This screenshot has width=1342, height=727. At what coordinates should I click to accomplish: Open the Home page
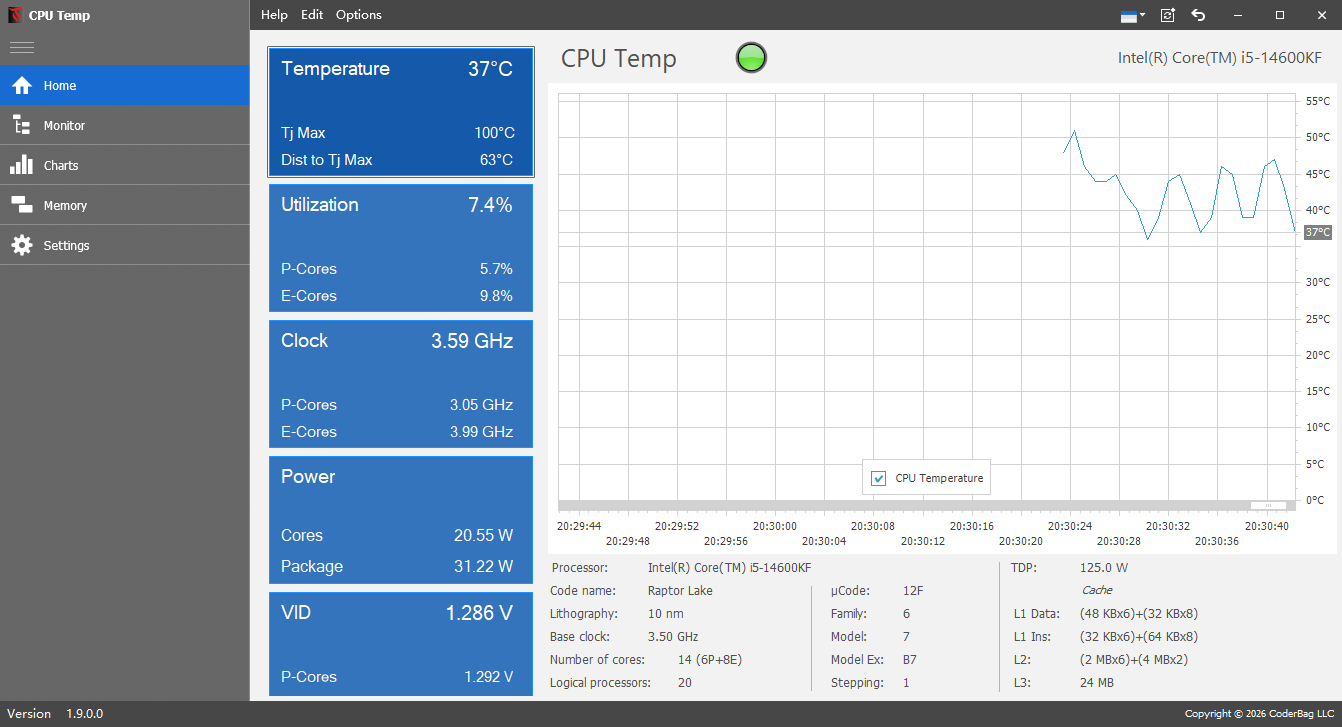[x=60, y=85]
